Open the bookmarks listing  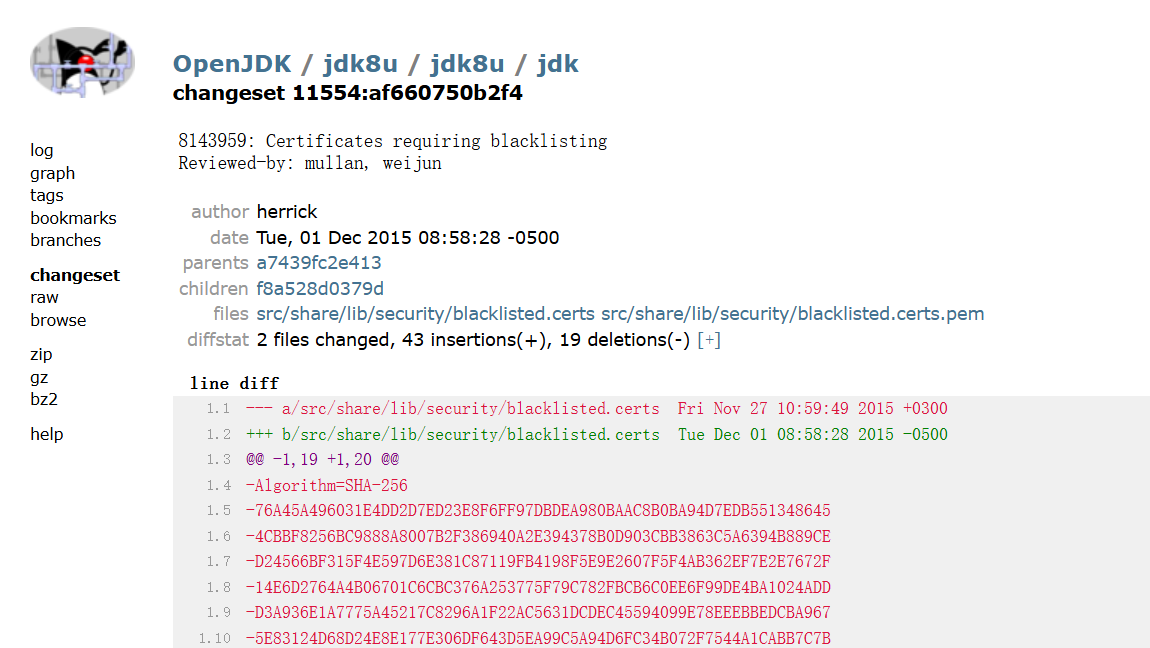[73, 217]
